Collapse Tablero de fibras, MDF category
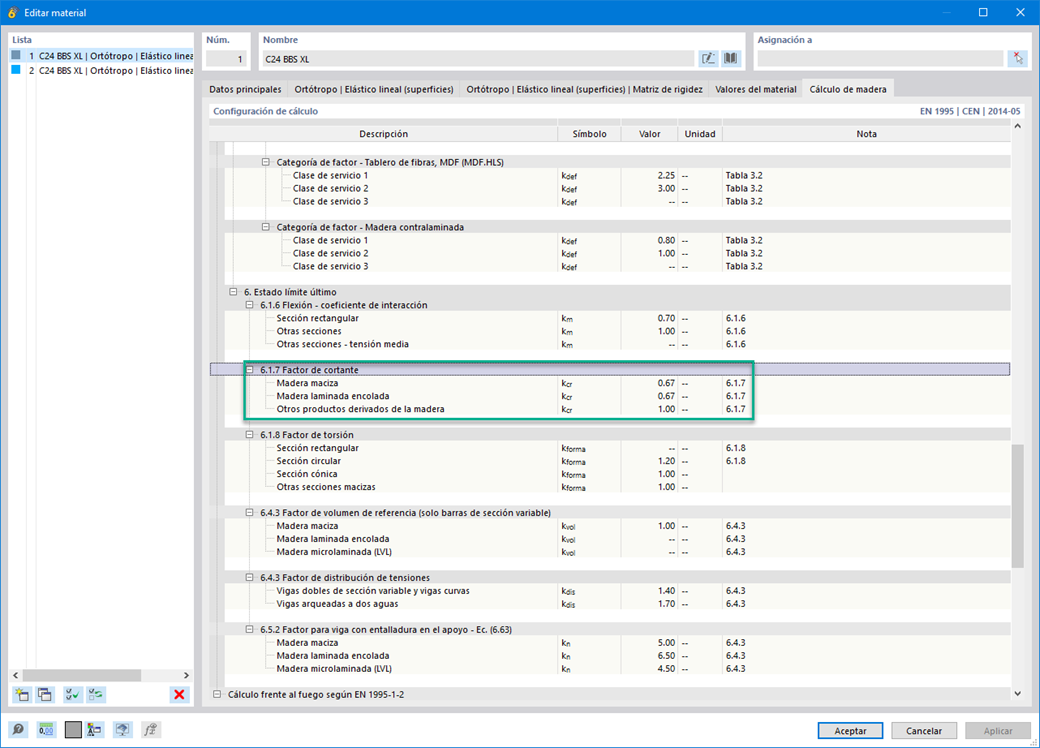Viewport: 1040px width, 748px height. [x=265, y=162]
